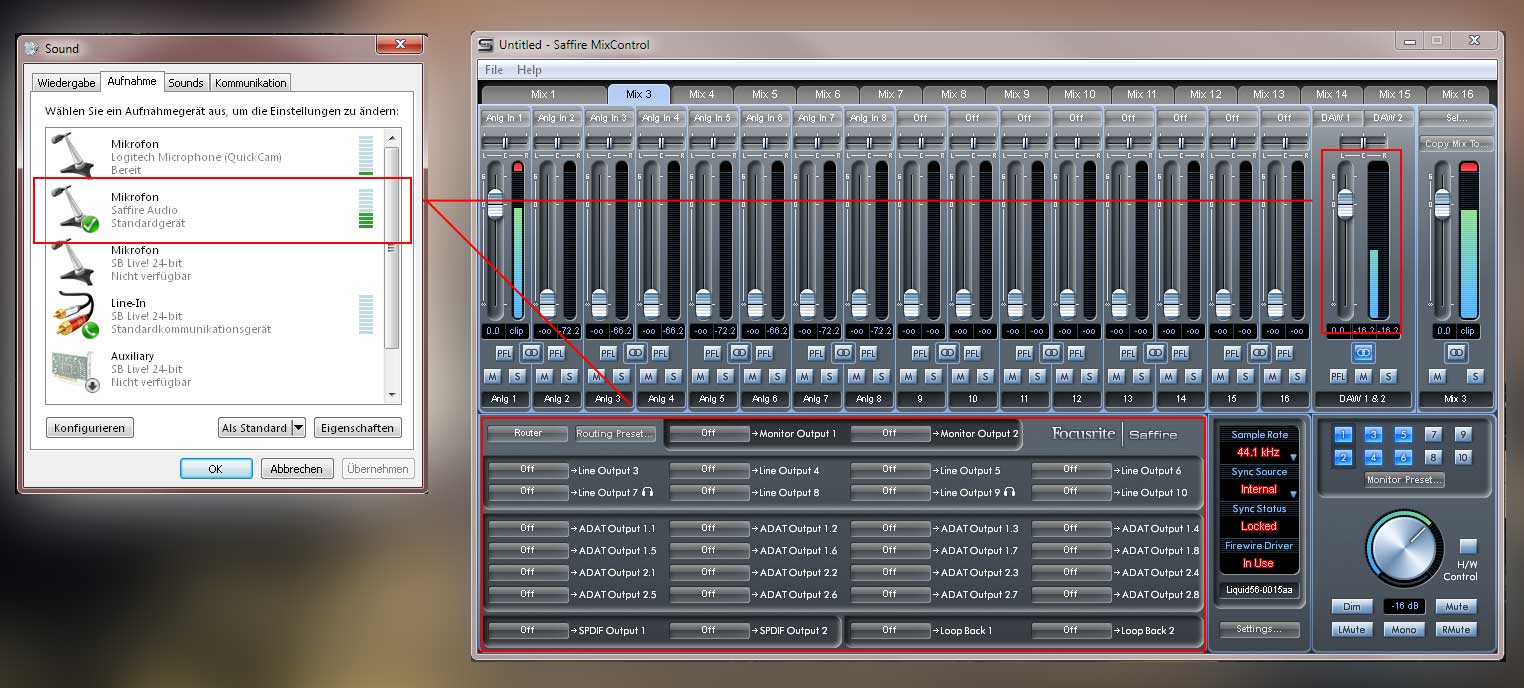Open the Sample Rate dropdown
Viewport: 1524px width, 688px height.
pos(1293,457)
